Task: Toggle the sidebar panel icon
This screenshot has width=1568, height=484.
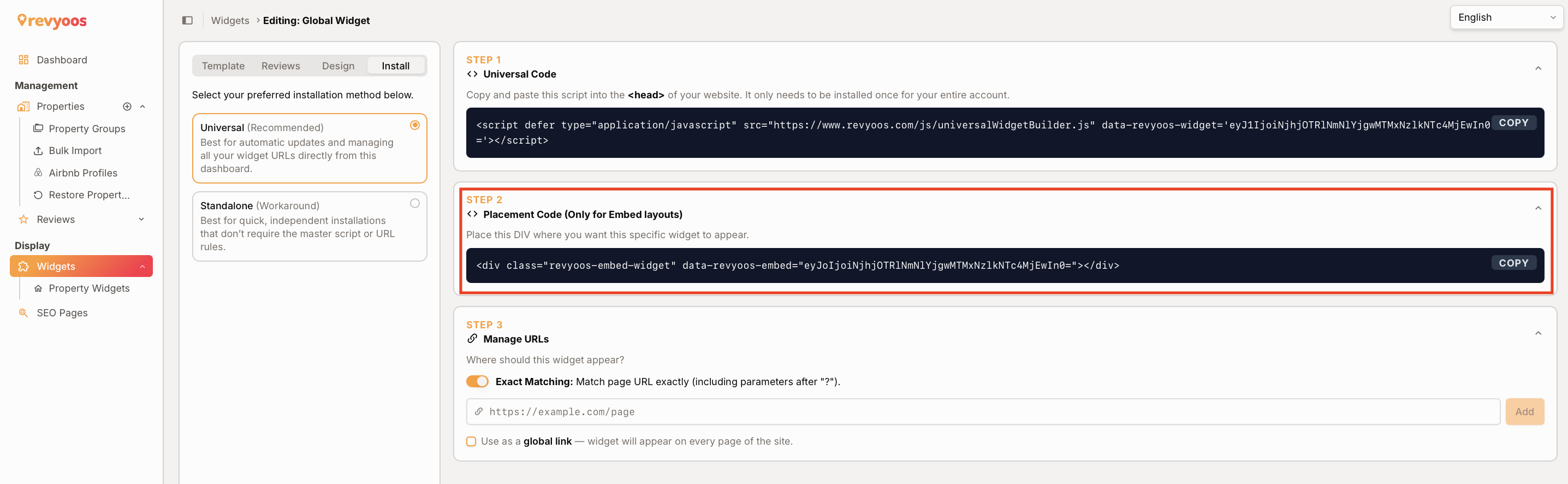Action: (x=187, y=21)
